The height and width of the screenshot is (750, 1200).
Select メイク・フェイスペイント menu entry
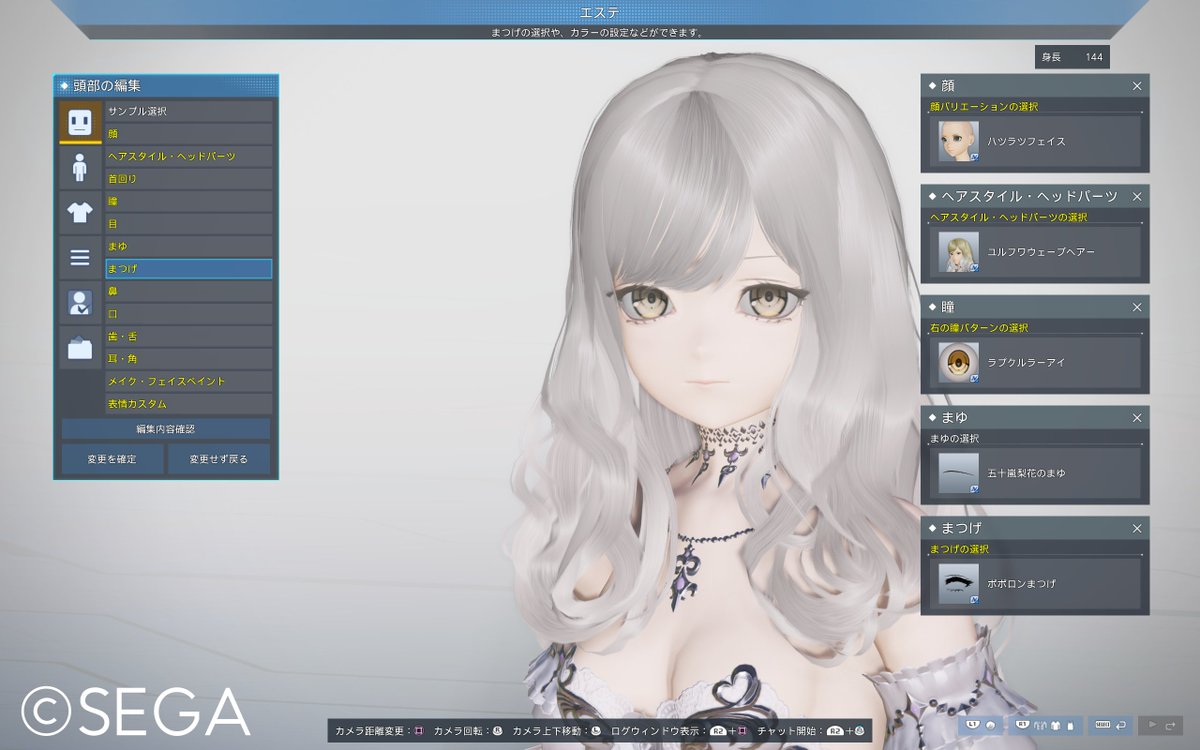(x=189, y=381)
